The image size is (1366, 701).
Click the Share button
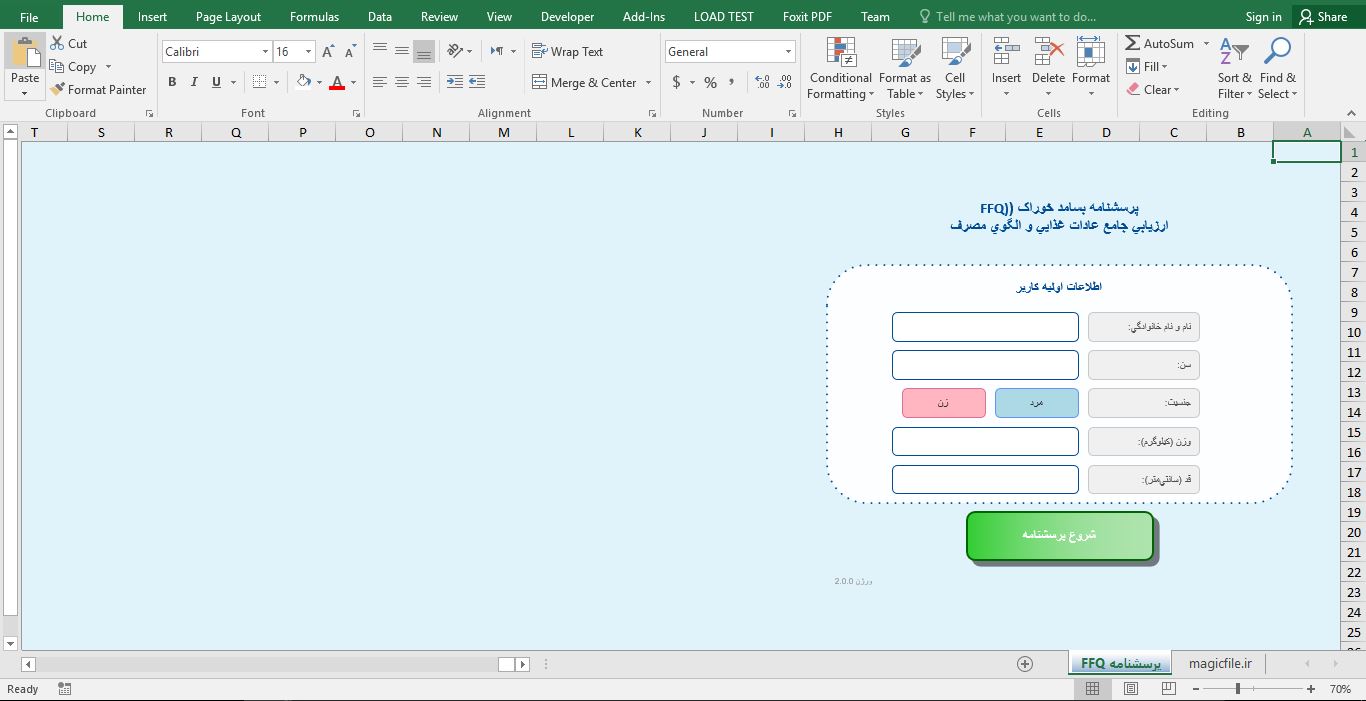coord(1321,17)
